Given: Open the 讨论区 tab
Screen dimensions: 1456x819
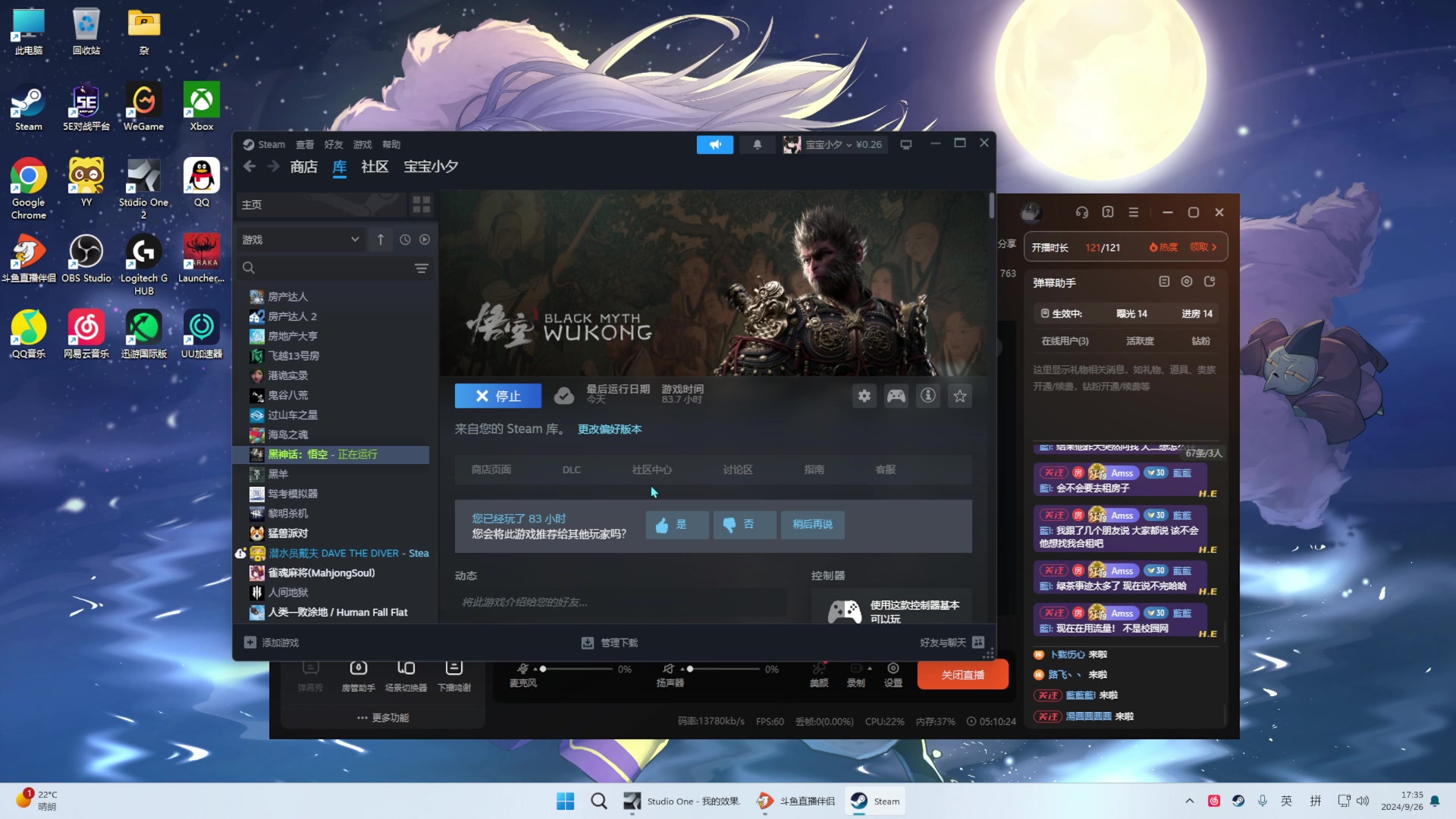Looking at the screenshot, I should [738, 469].
